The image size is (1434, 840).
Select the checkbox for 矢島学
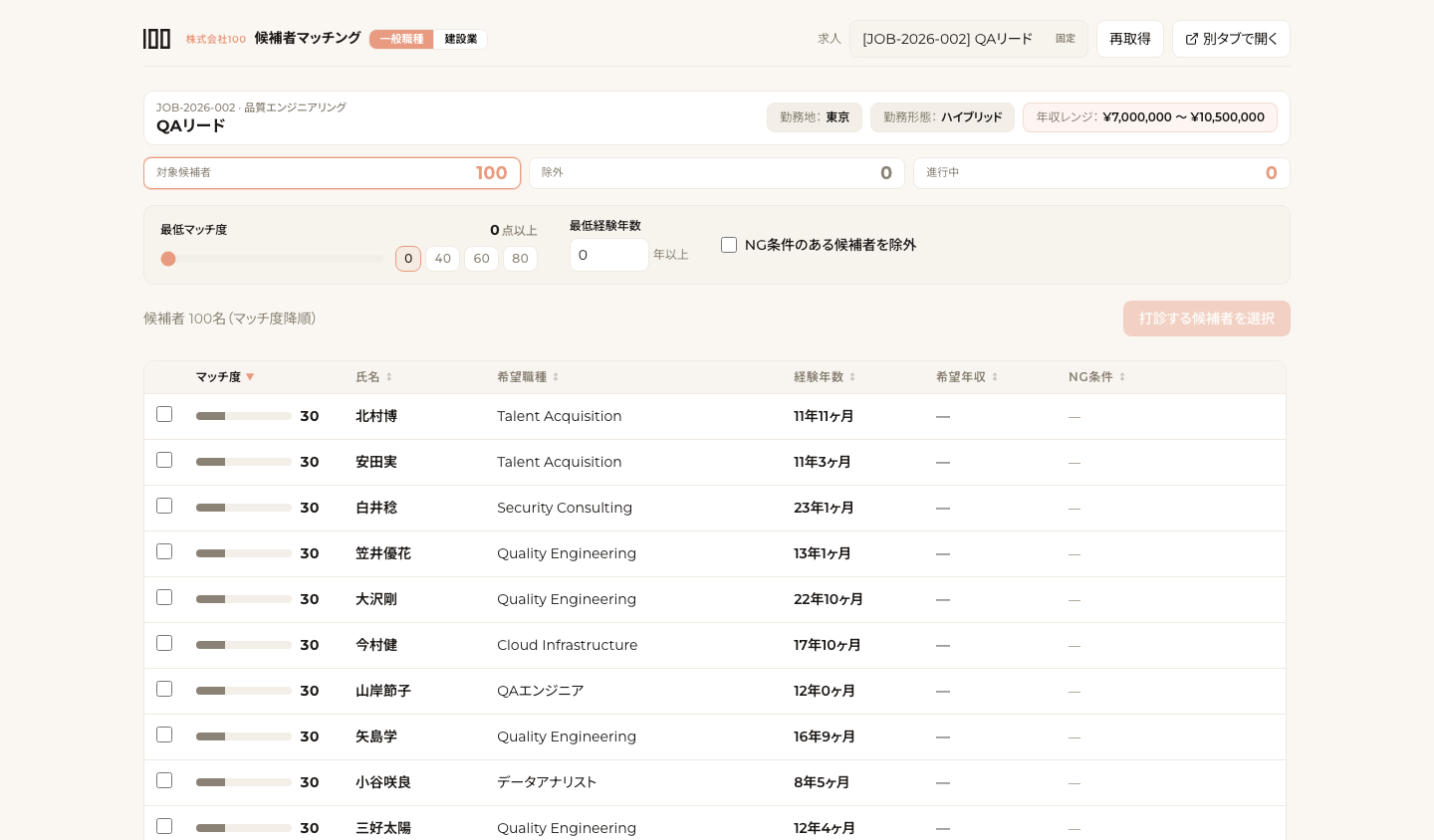tap(164, 735)
